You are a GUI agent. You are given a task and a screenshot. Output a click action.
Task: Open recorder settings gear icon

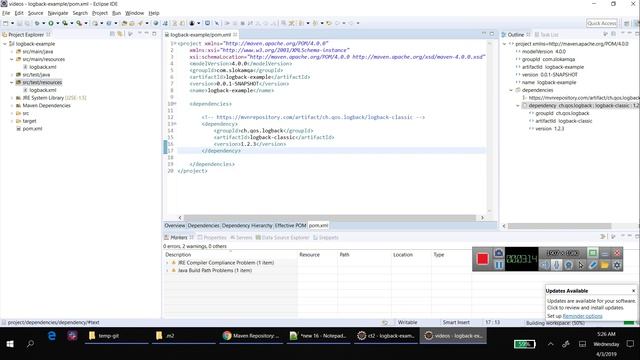(x=617, y=265)
